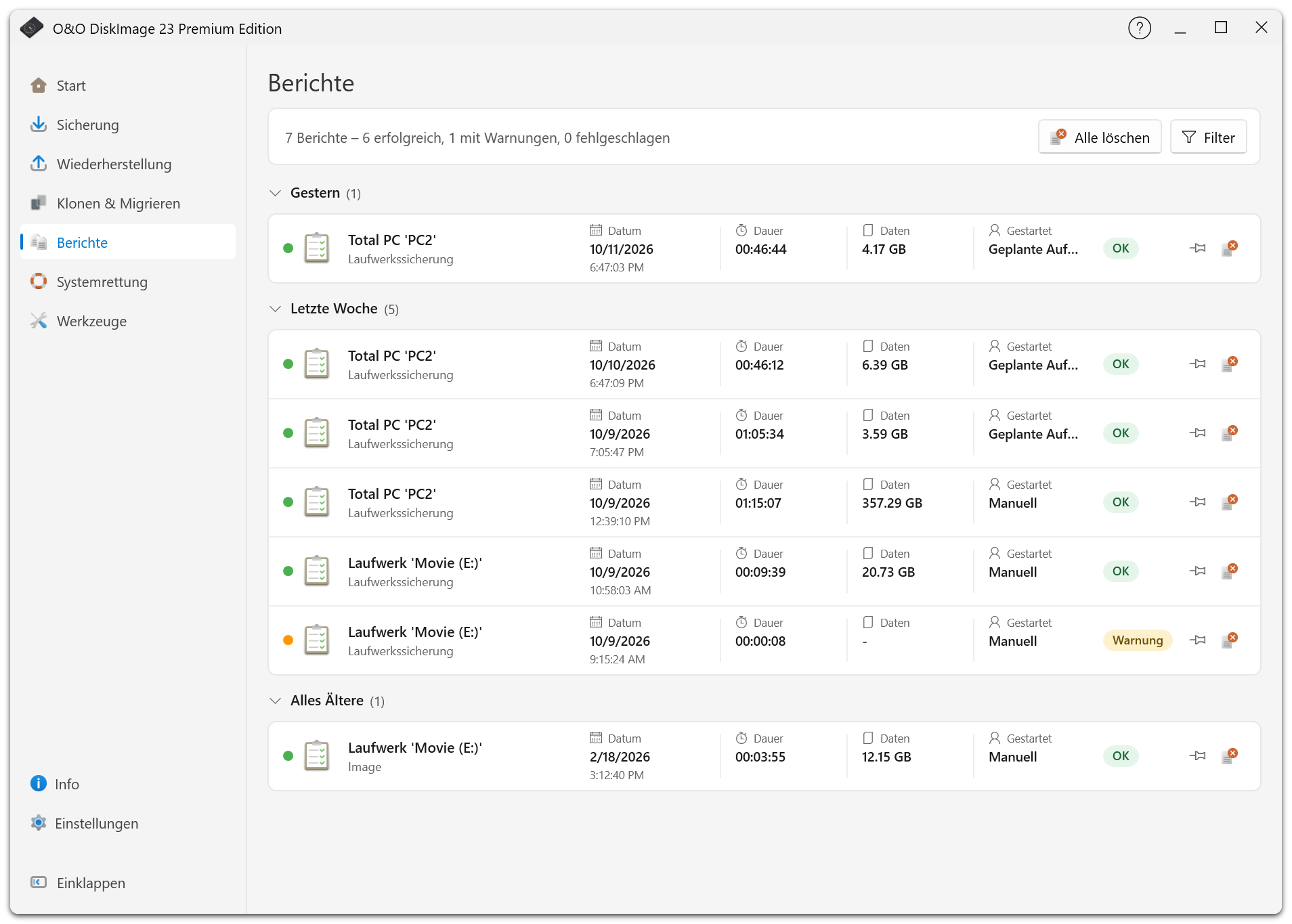This screenshot has height=924, width=1292.
Task: Collapse the Gestern group
Action: point(275,193)
